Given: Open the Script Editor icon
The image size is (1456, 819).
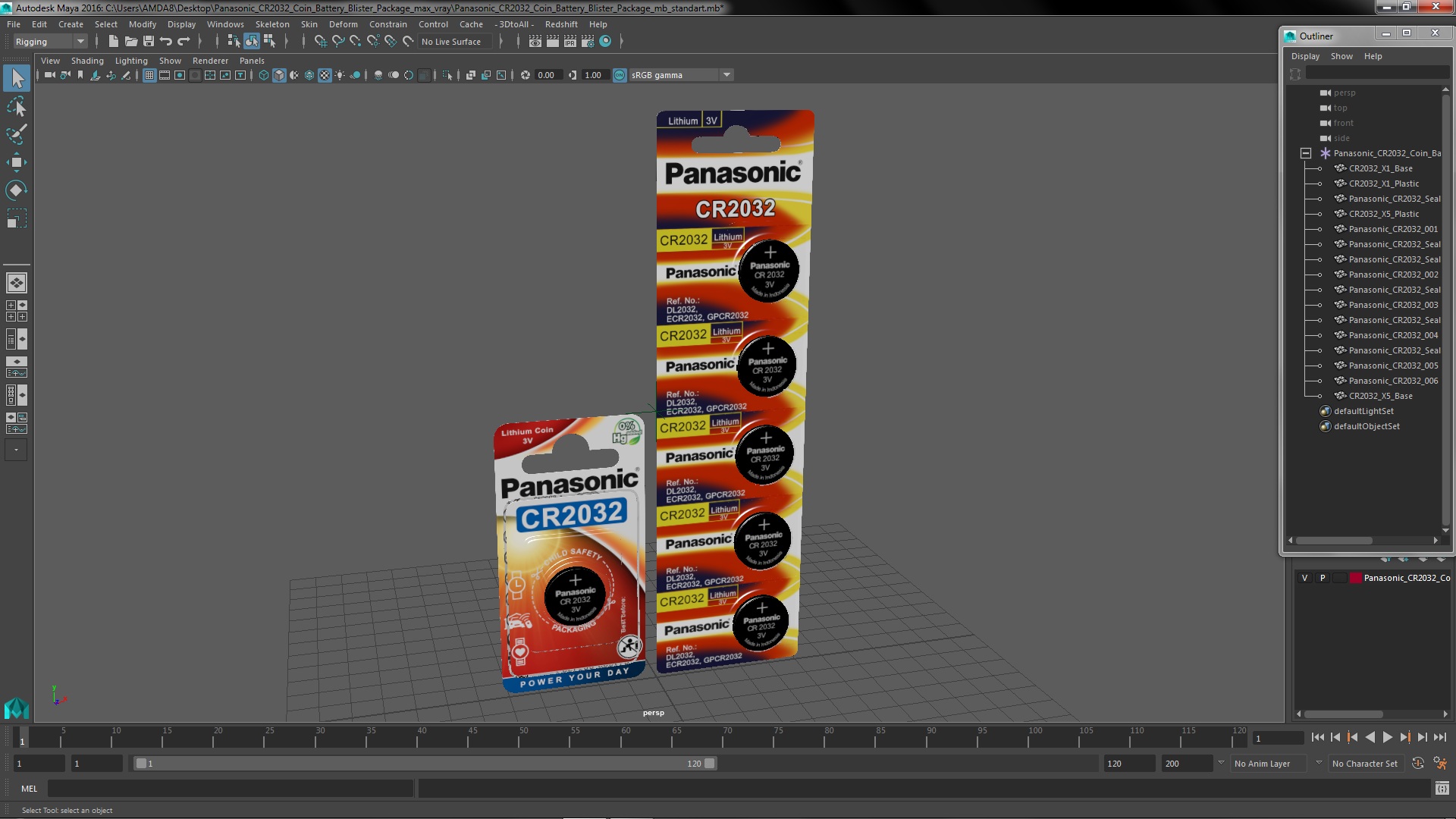Looking at the screenshot, I should pyautogui.click(x=1442, y=789).
